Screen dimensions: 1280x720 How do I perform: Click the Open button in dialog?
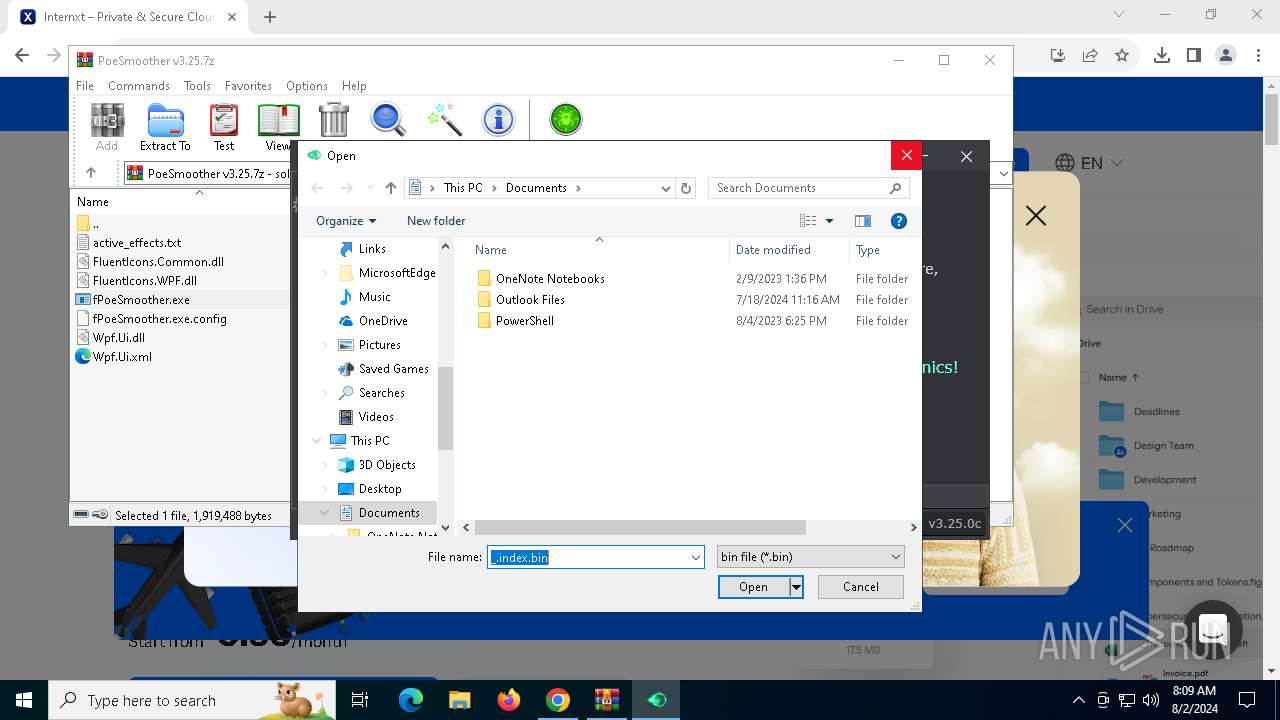753,587
